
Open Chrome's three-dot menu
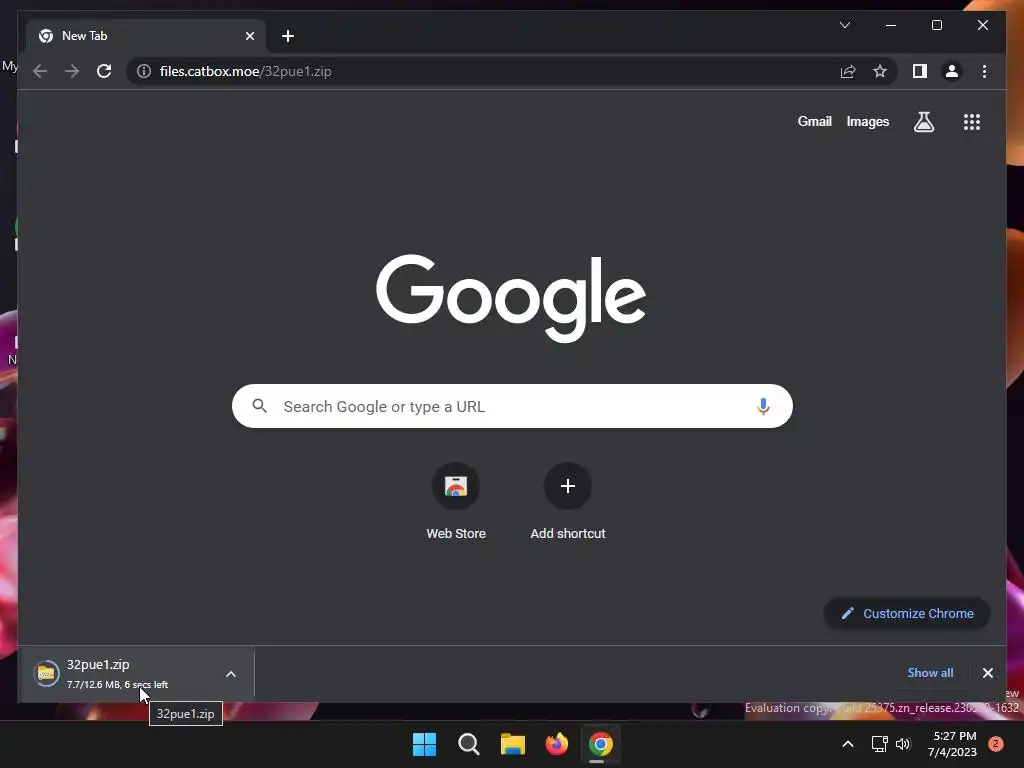[x=984, y=71]
